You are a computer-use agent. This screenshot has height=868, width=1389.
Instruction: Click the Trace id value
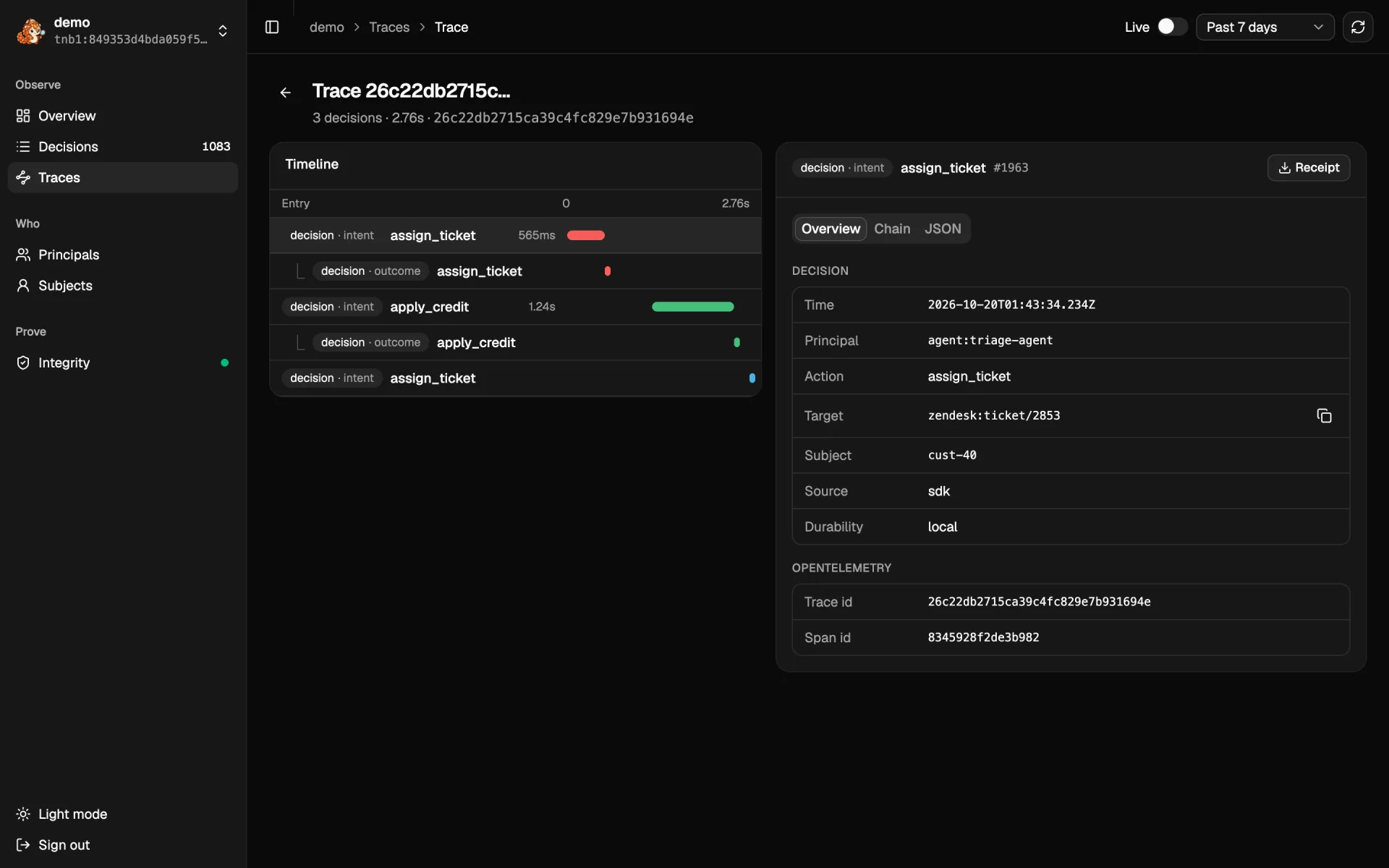pyautogui.click(x=1039, y=602)
